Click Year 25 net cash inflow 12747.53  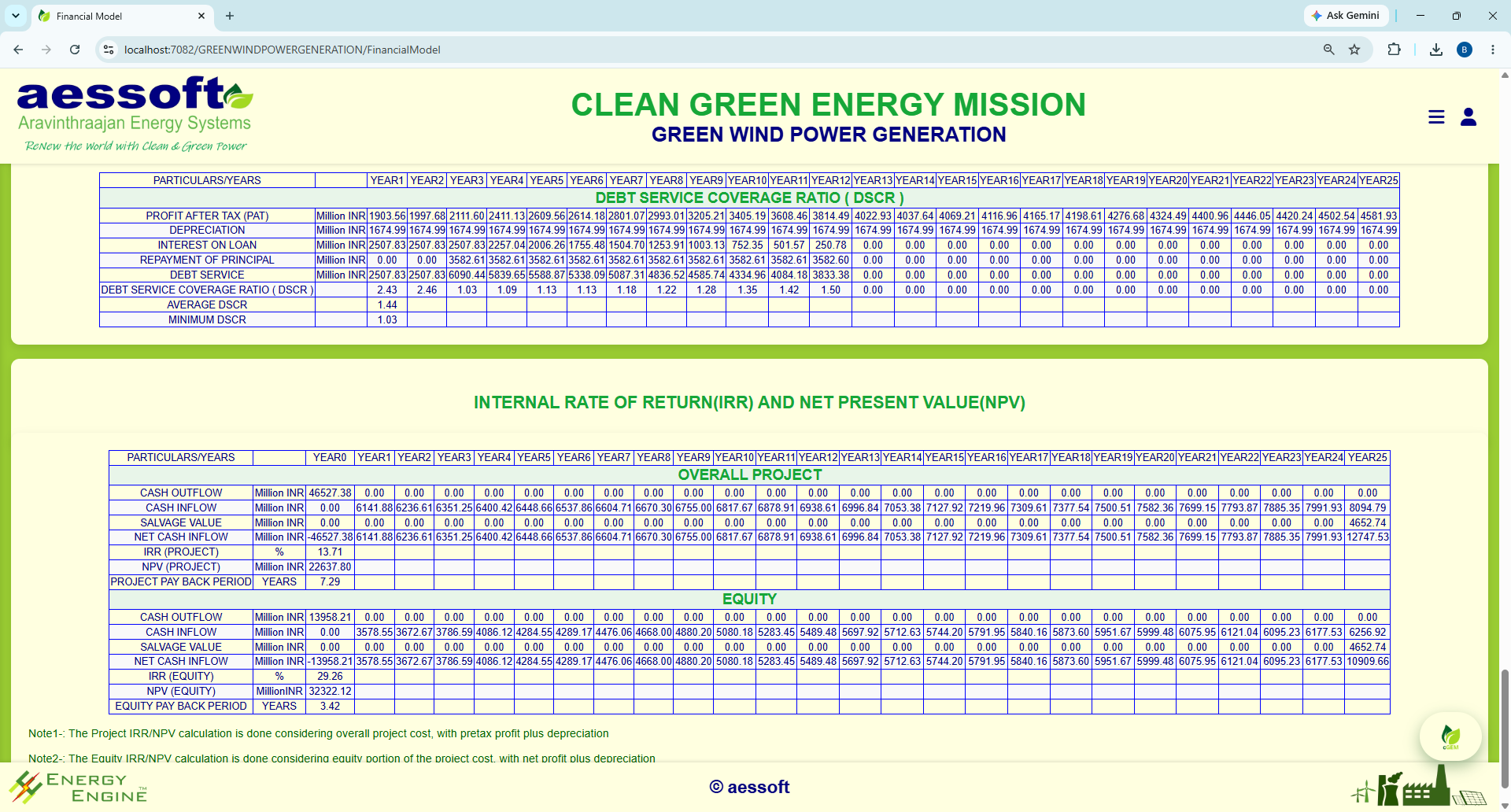pos(1368,537)
